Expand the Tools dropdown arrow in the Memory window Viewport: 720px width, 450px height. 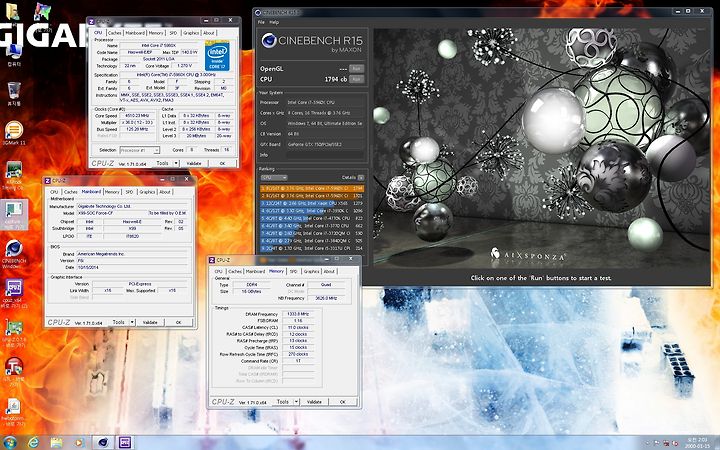pyautogui.click(x=297, y=402)
